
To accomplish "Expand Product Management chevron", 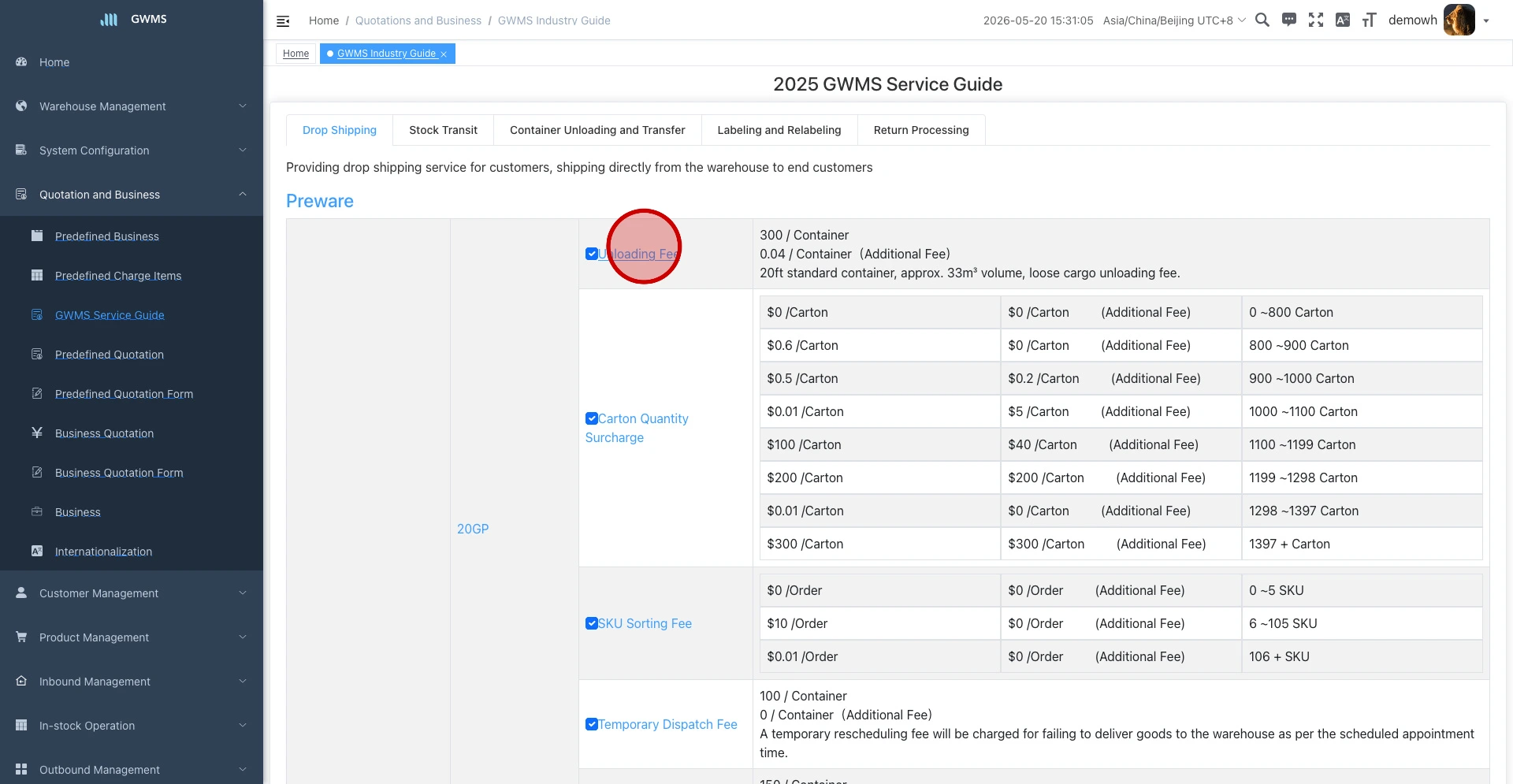I will click(243, 637).
